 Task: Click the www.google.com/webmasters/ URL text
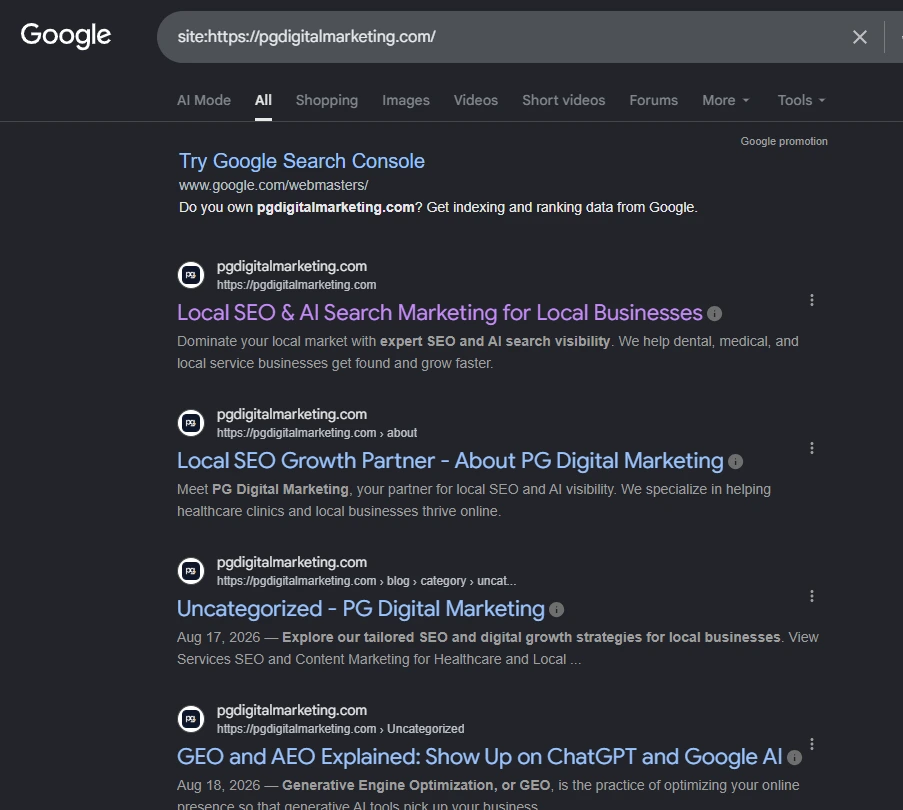274,185
